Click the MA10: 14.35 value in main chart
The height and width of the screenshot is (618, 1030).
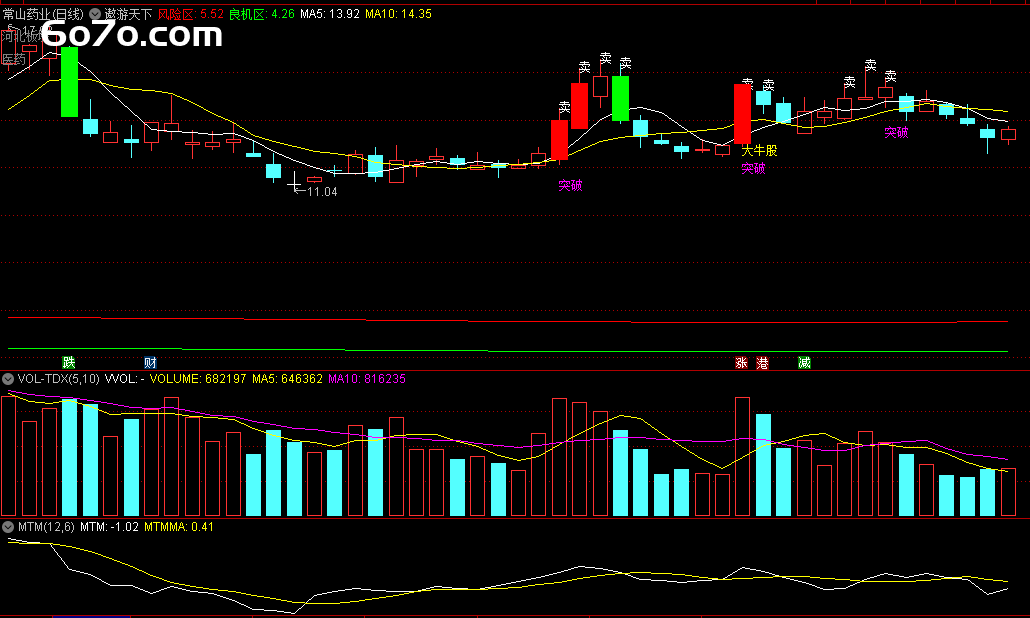coord(398,14)
